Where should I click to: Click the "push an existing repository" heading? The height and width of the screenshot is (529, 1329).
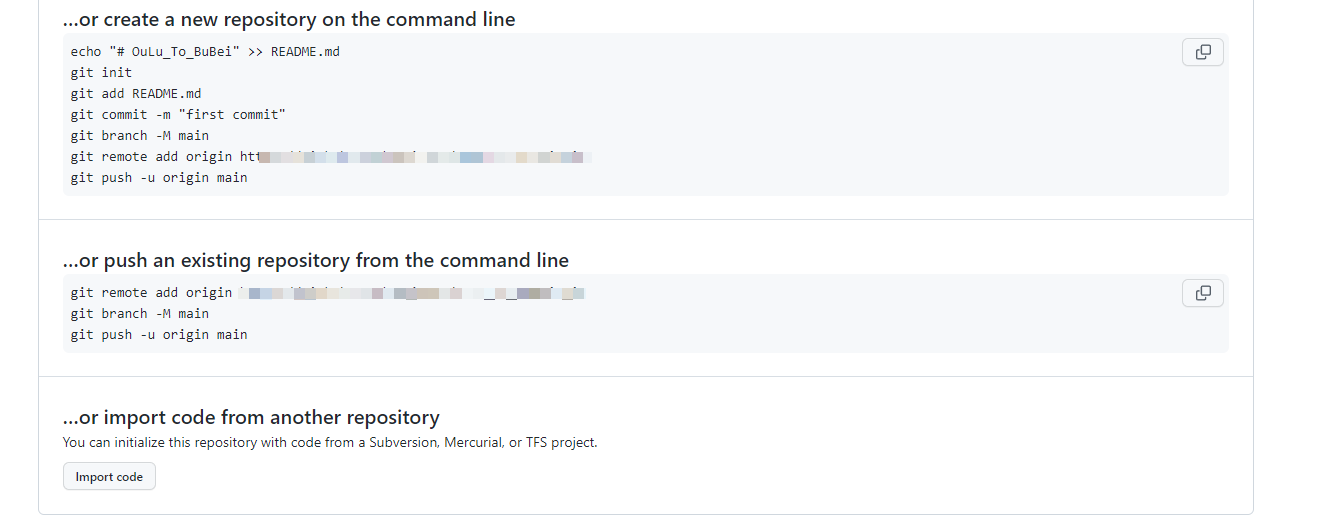(x=316, y=261)
